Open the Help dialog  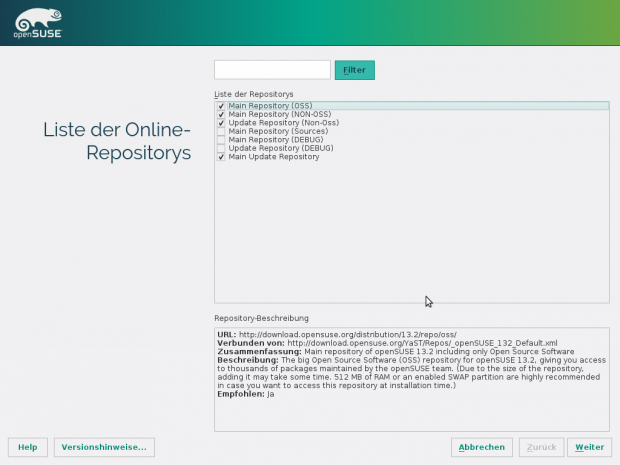(x=28, y=447)
